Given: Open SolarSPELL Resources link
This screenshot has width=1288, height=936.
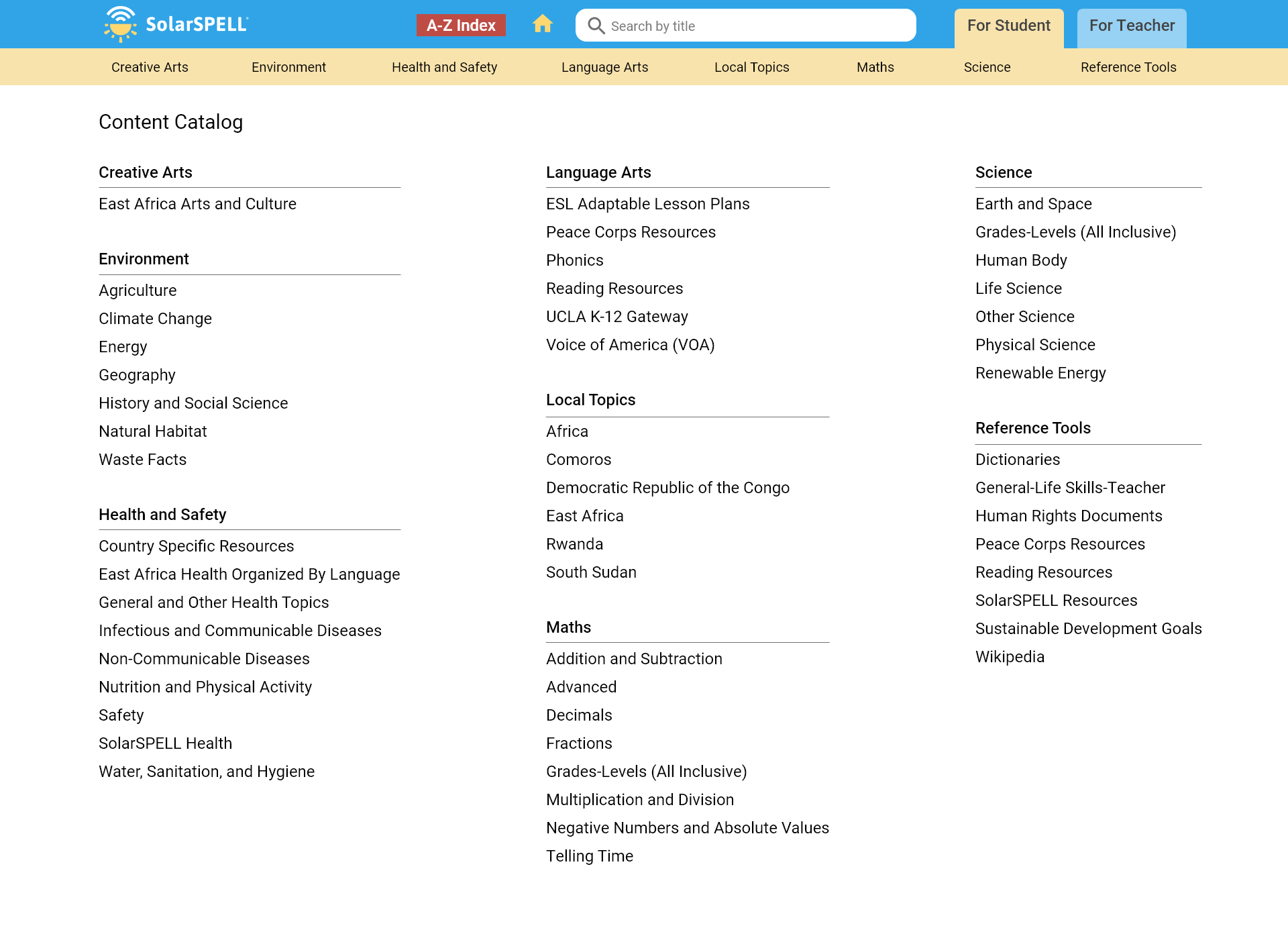Looking at the screenshot, I should (x=1056, y=601).
